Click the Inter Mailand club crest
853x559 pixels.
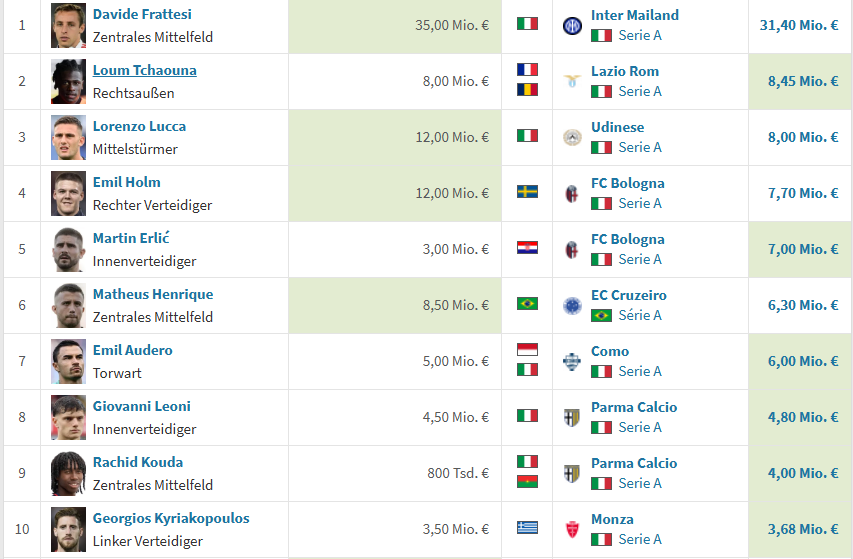pyautogui.click(x=572, y=26)
